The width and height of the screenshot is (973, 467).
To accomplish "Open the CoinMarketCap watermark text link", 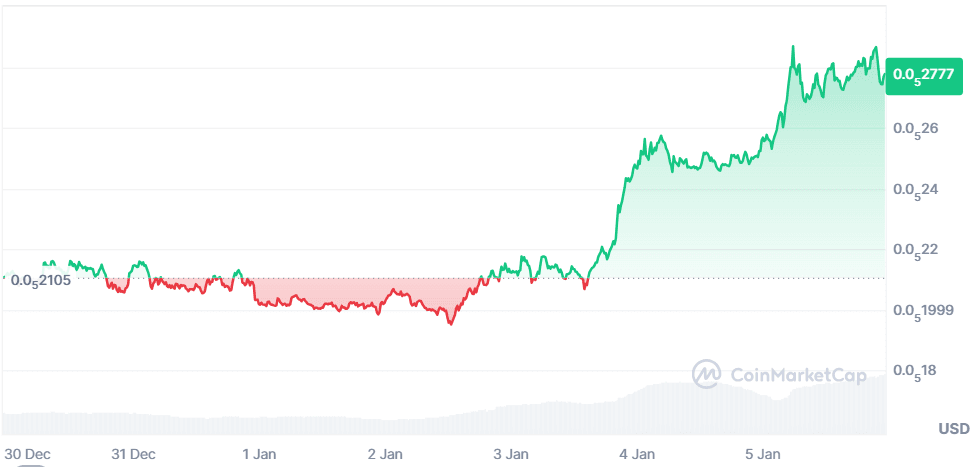I will (x=798, y=376).
